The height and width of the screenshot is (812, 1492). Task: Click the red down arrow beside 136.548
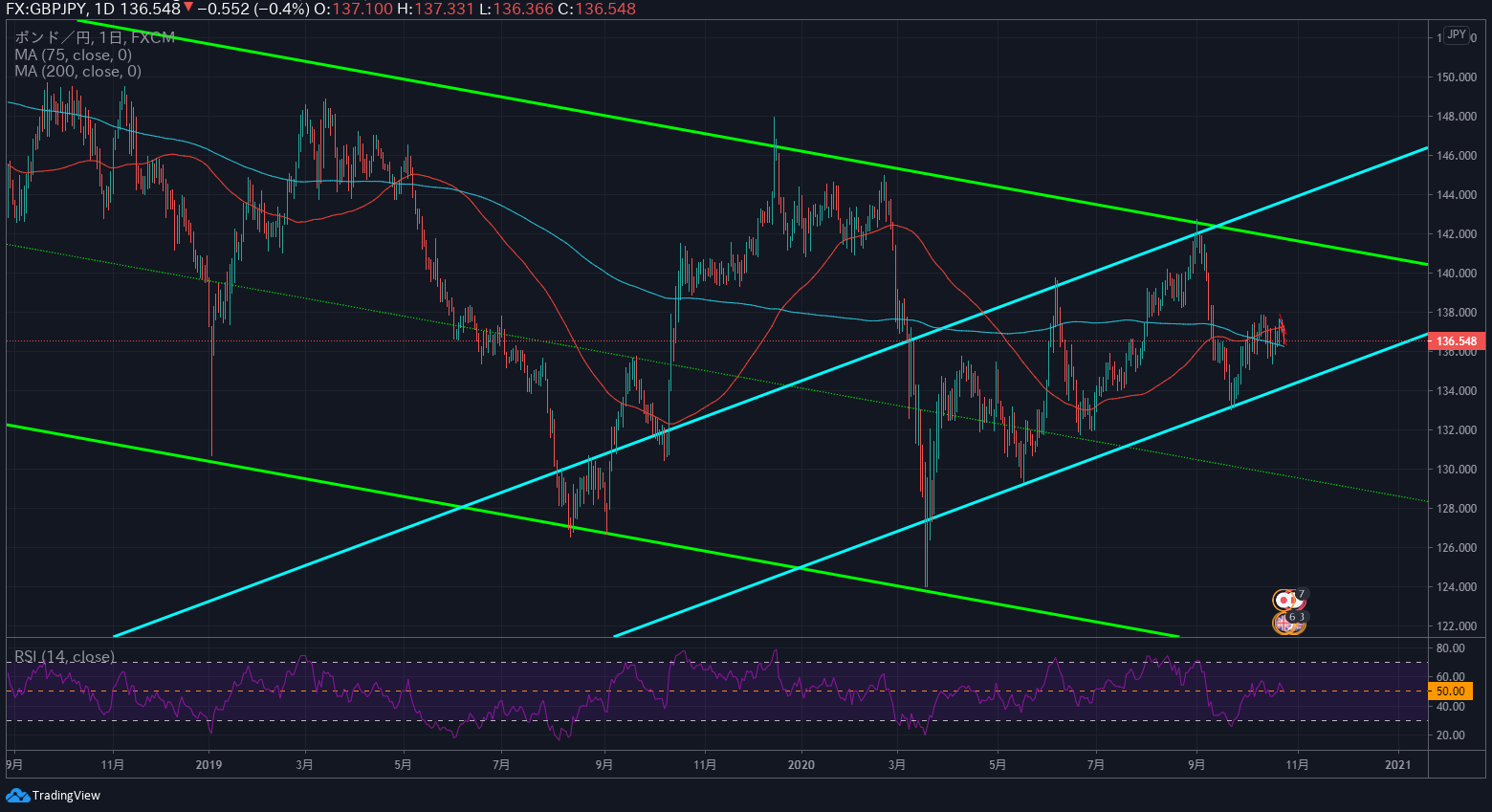(x=188, y=9)
